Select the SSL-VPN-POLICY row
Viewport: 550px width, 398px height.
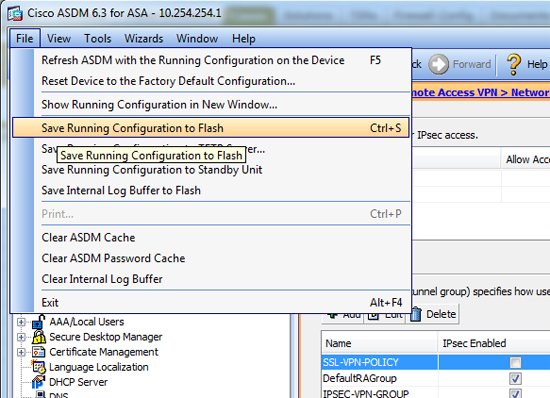point(436,362)
